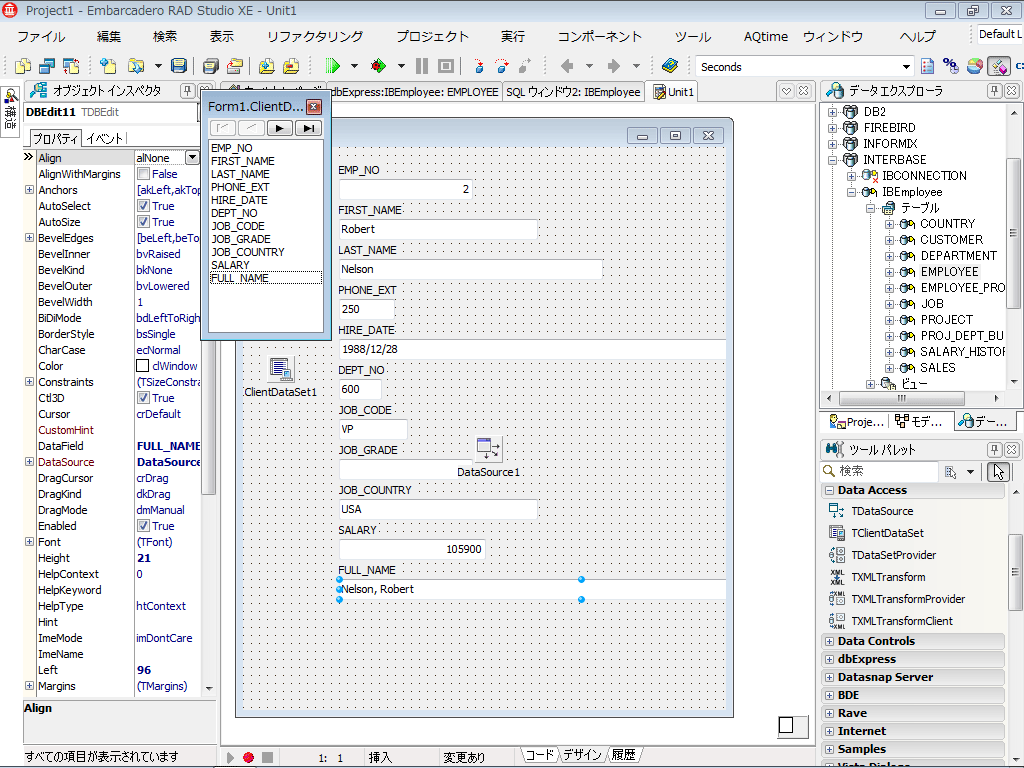Click the Remove File from Project icon
The width and height of the screenshot is (1024, 768).
(x=291, y=66)
